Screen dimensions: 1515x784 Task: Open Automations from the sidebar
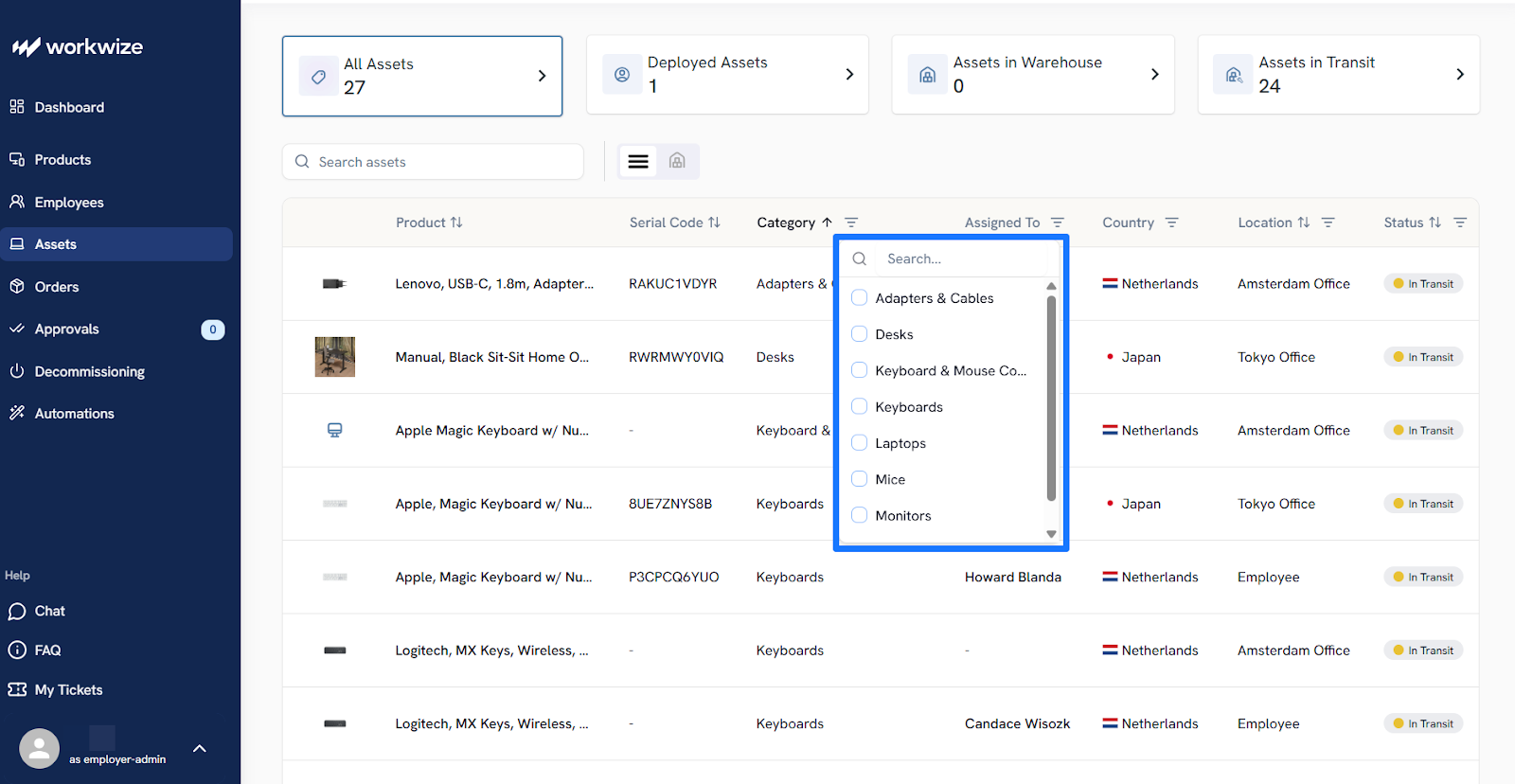coord(74,414)
